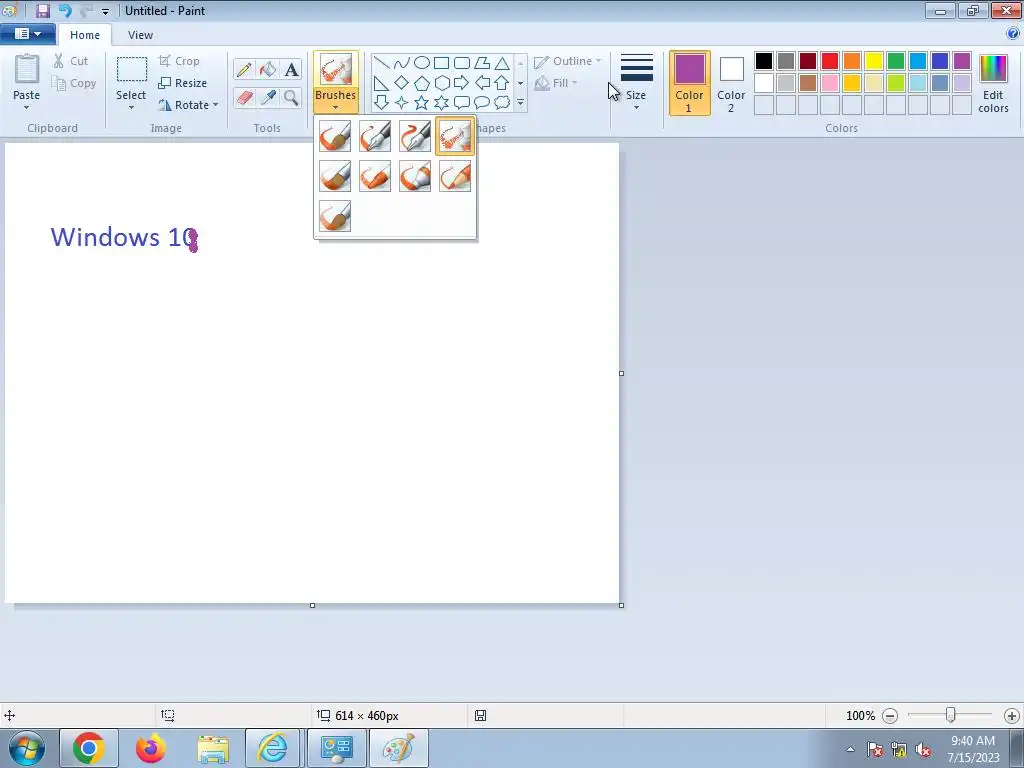
Task: Choose the Calligraphy brush 2 option
Action: (415, 136)
